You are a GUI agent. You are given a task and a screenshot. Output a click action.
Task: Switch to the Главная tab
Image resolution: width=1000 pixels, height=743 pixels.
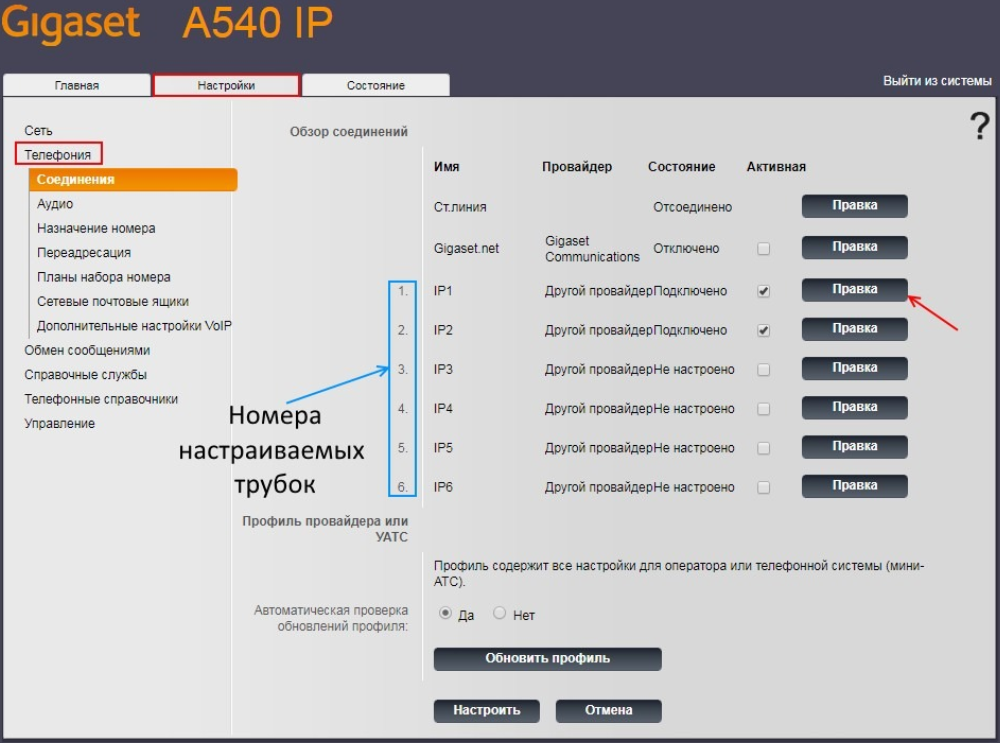click(77, 85)
